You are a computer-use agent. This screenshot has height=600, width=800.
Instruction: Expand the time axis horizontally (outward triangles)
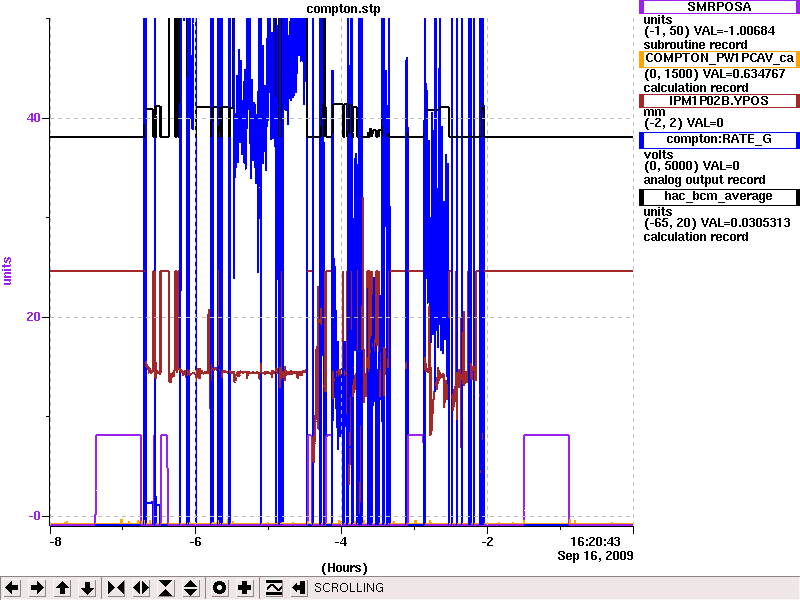tap(141, 588)
